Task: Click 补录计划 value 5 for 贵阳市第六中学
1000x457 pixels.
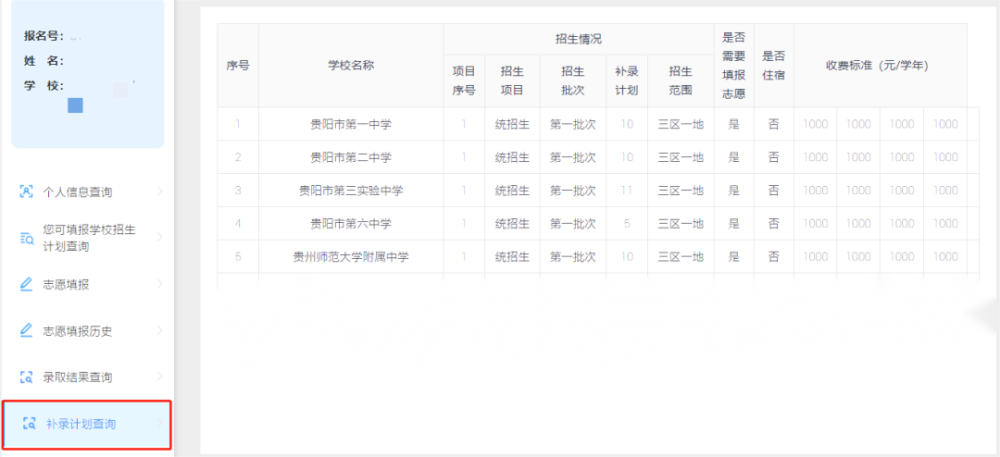Action: 626,224
